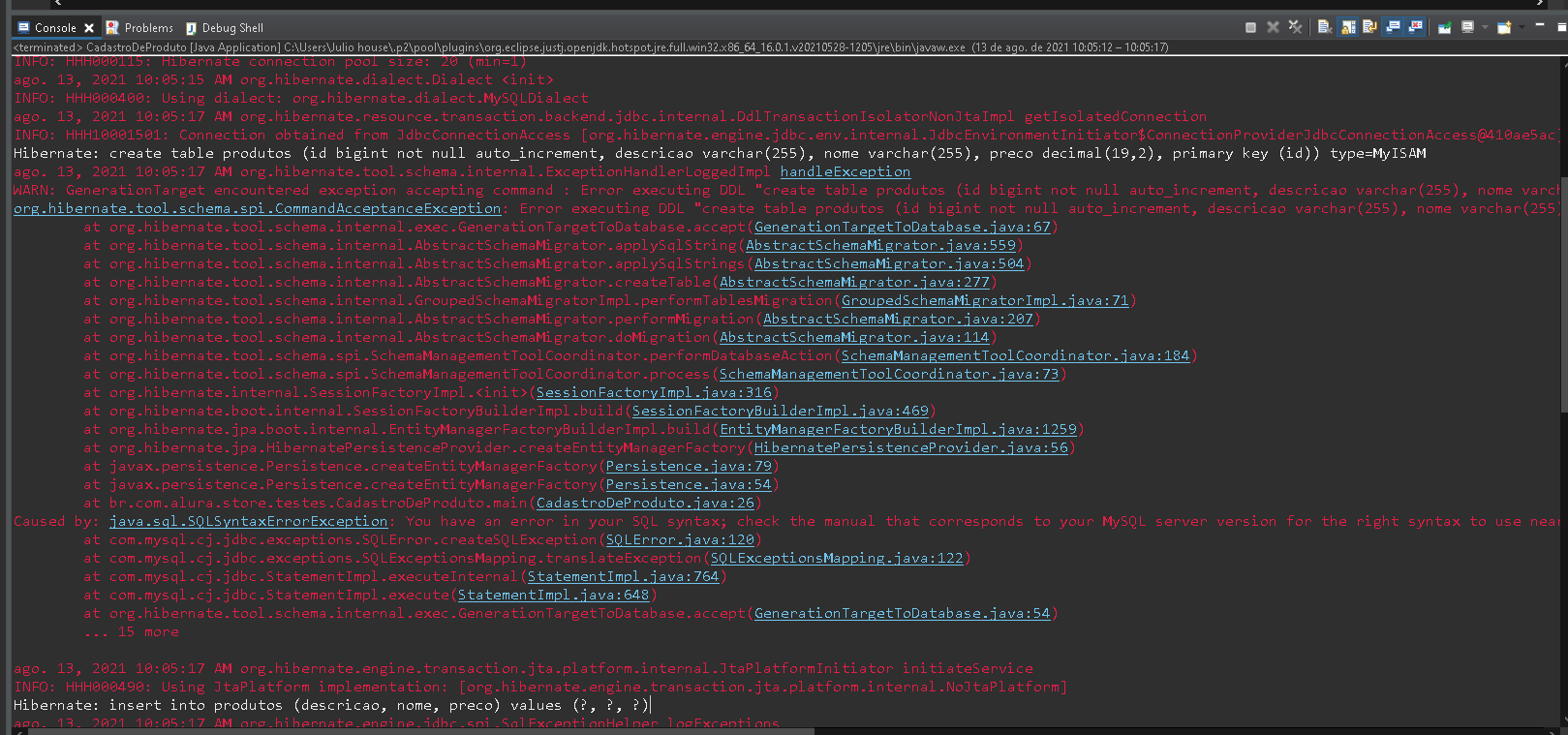
Task: Go to StatementImpl.java:764
Action: click(624, 576)
